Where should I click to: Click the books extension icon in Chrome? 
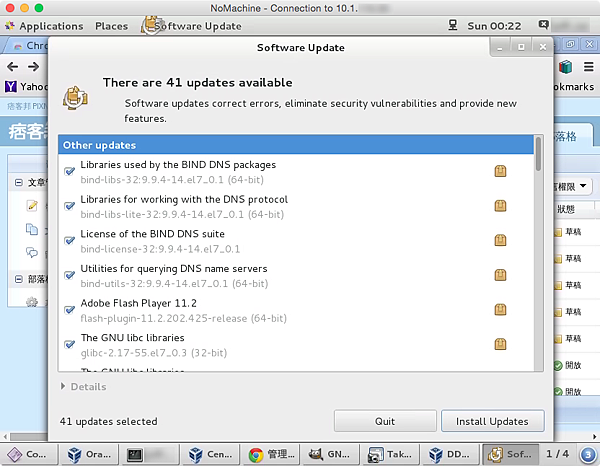pyautogui.click(x=565, y=67)
